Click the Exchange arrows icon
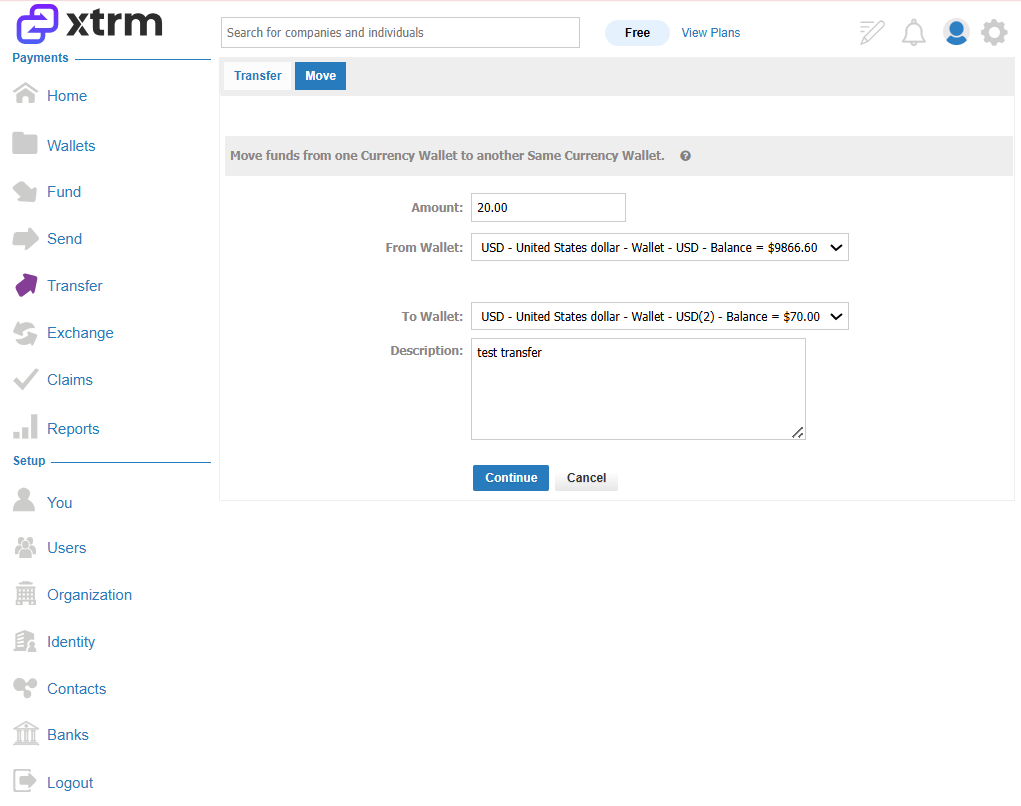 point(25,333)
